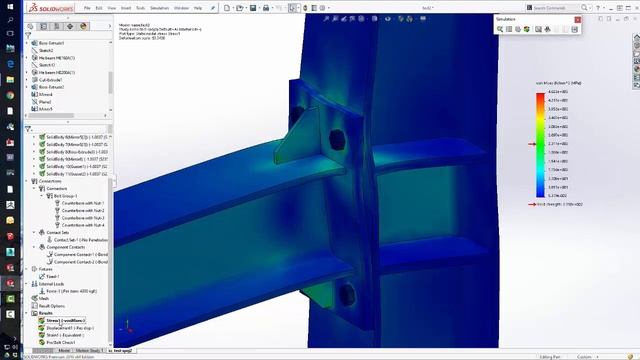Collapse the Connectors node

tap(35, 188)
